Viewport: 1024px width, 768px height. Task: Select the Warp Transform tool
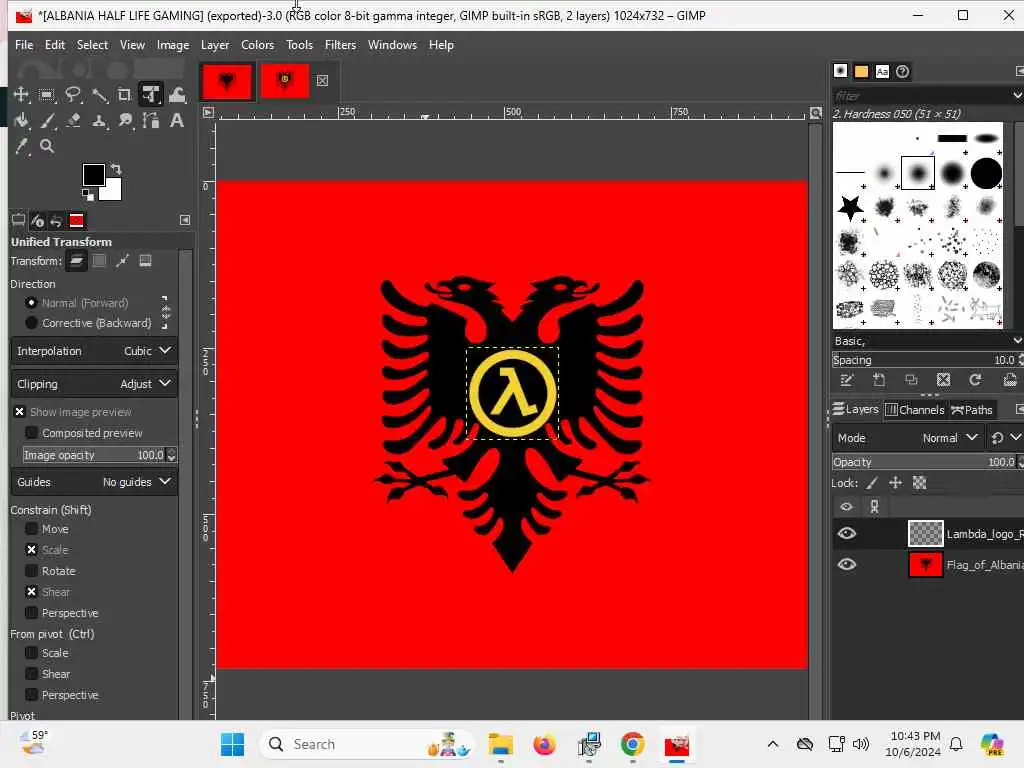177,95
